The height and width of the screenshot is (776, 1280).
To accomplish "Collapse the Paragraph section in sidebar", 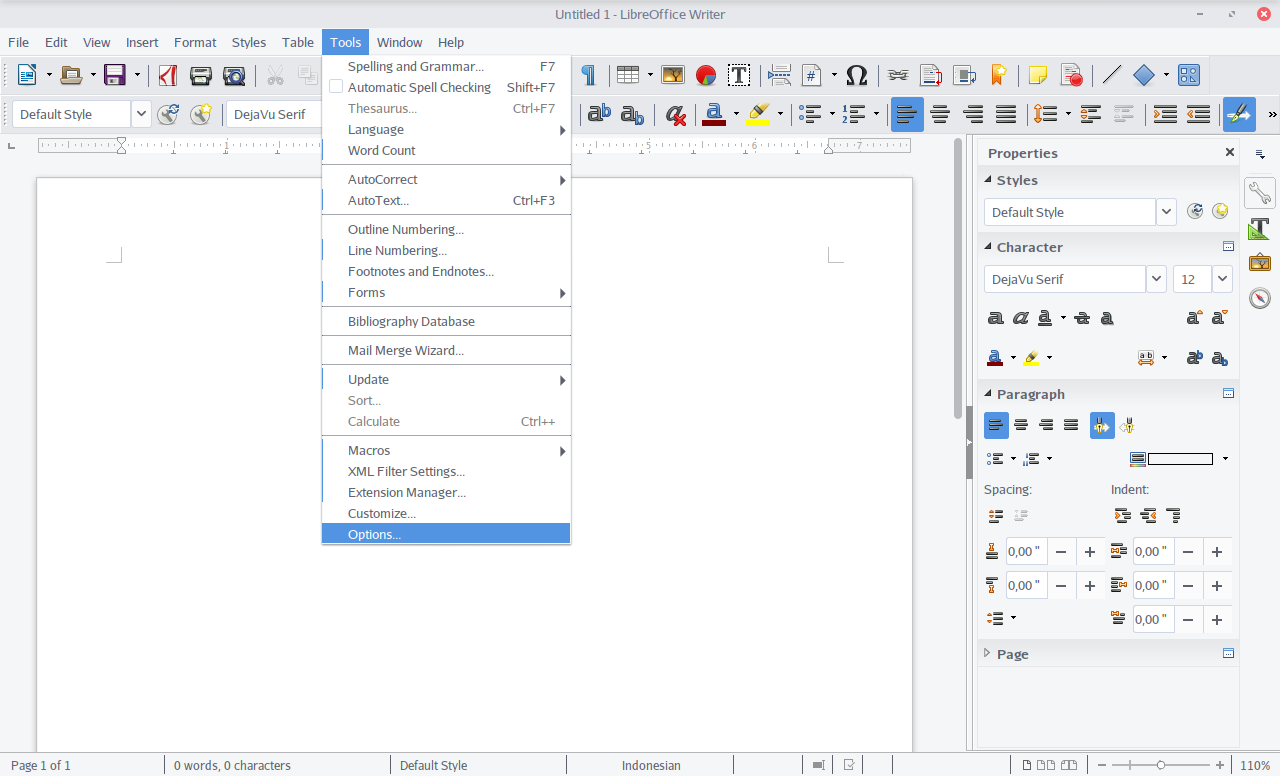I will click(987, 394).
